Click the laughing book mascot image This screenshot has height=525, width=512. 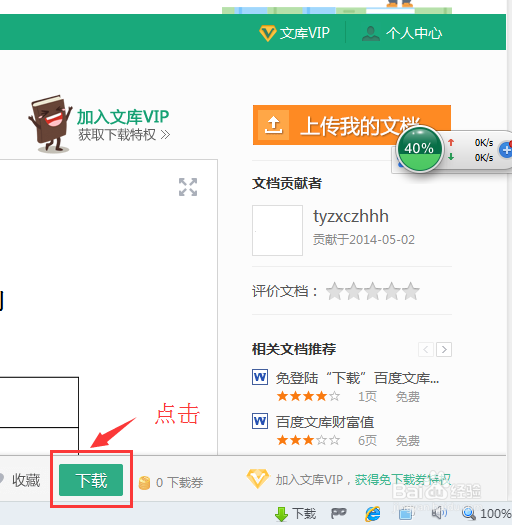click(50, 124)
